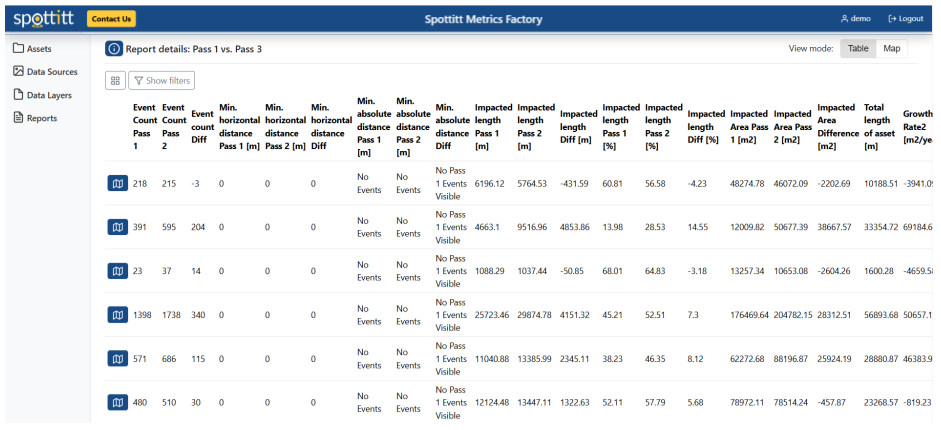The width and height of the screenshot is (941, 430).
Task: Open map for the row with 218 events
Action: [117, 183]
